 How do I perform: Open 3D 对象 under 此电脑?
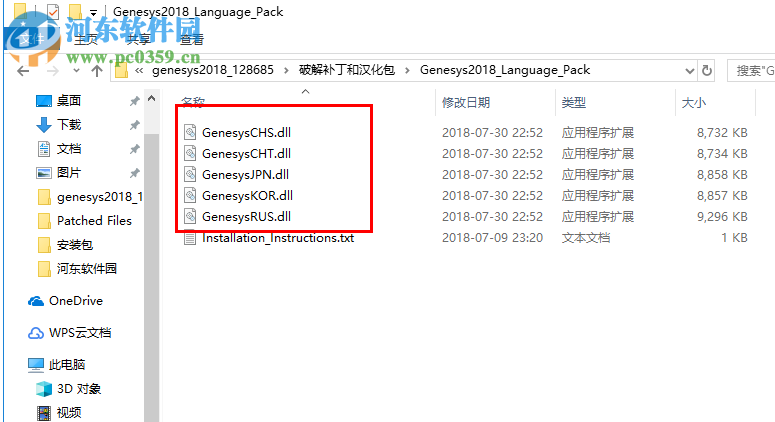[x=78, y=389]
